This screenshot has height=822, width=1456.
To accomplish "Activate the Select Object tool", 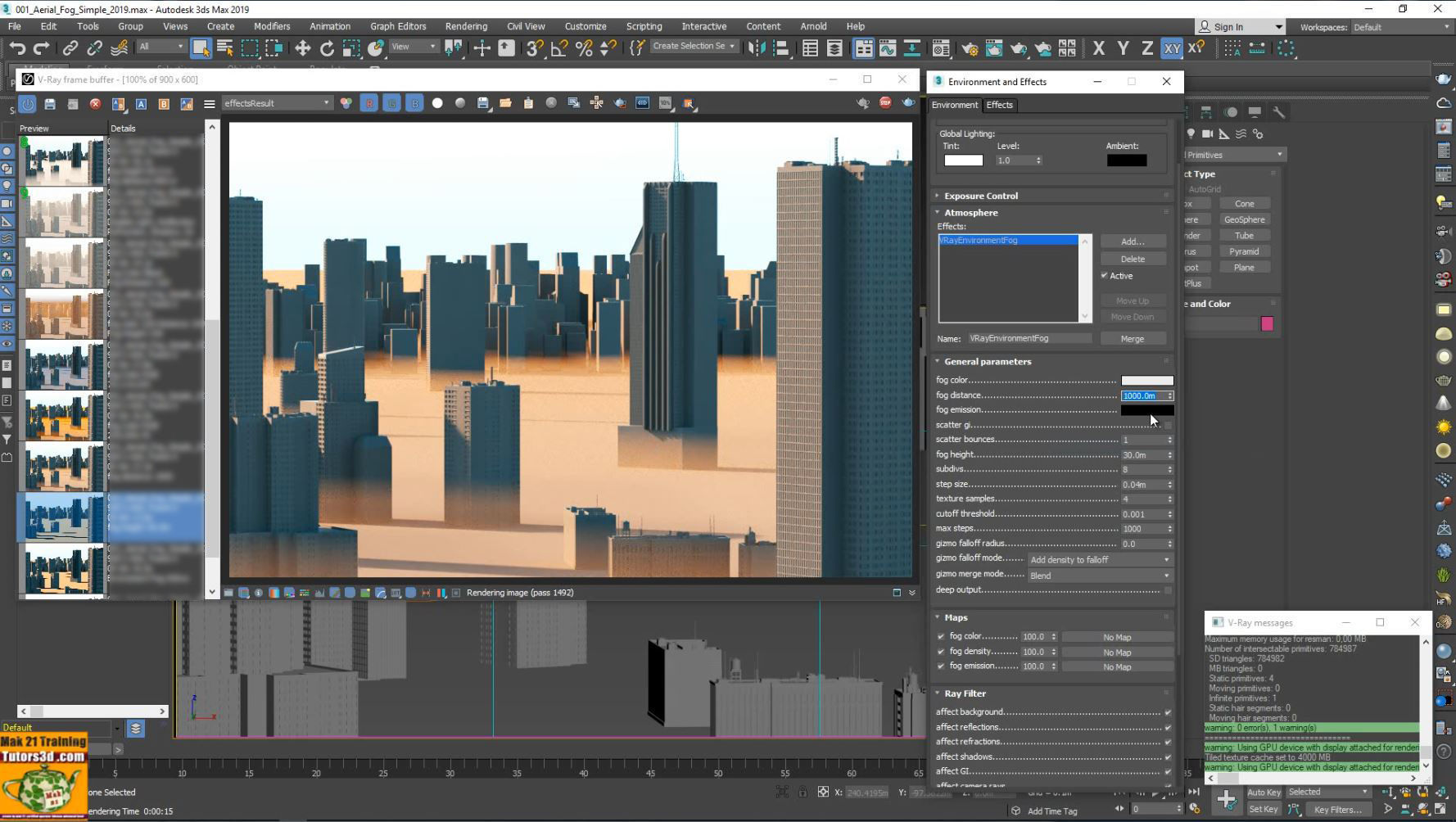I will point(201,48).
